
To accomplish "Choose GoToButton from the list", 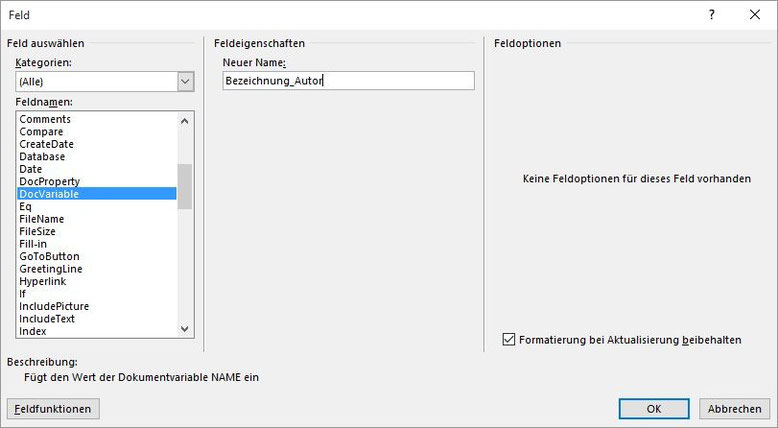I will click(x=49, y=256).
